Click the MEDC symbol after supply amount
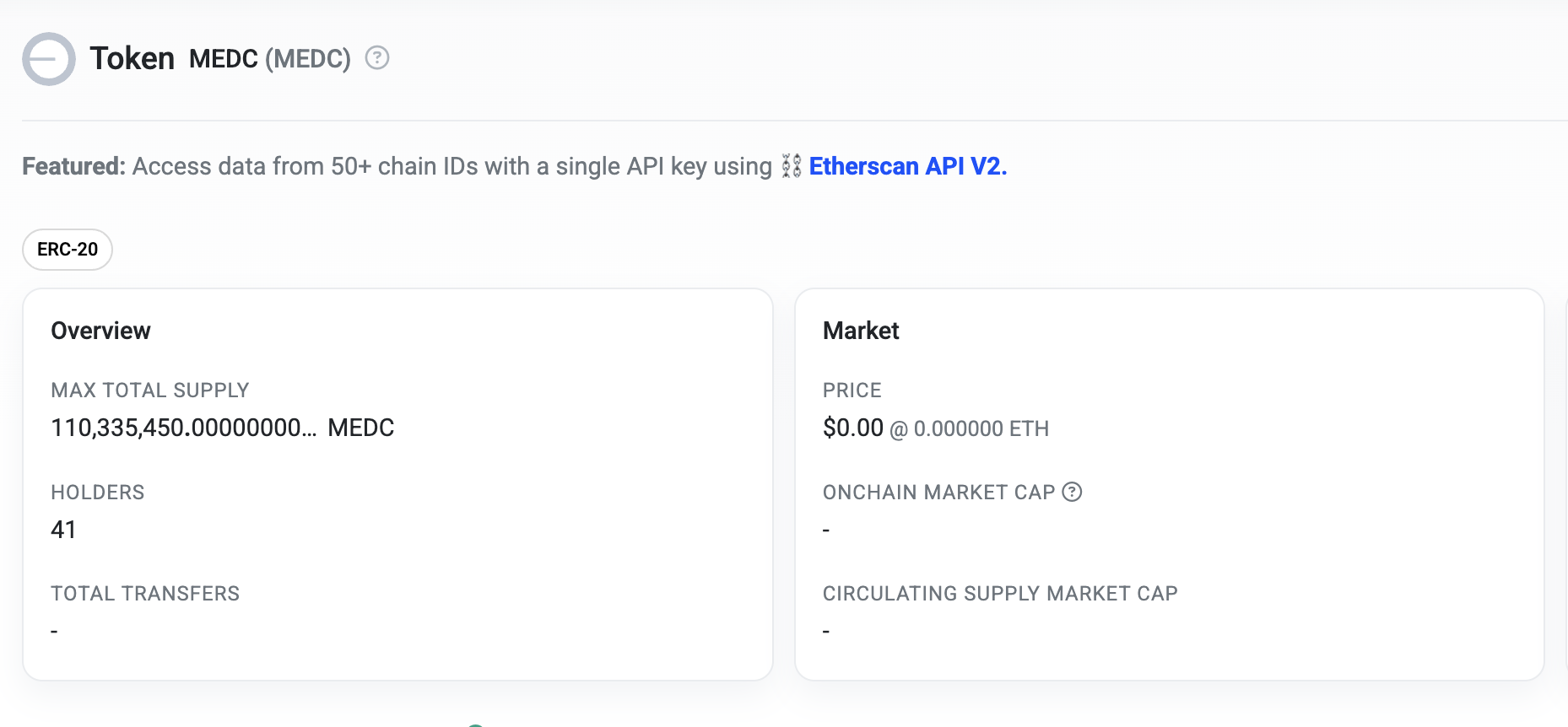 point(361,428)
